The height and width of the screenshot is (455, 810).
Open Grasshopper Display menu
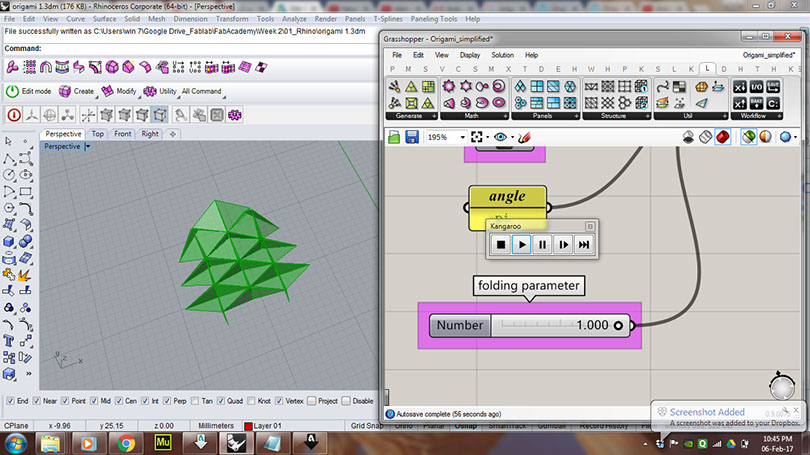click(x=470, y=55)
